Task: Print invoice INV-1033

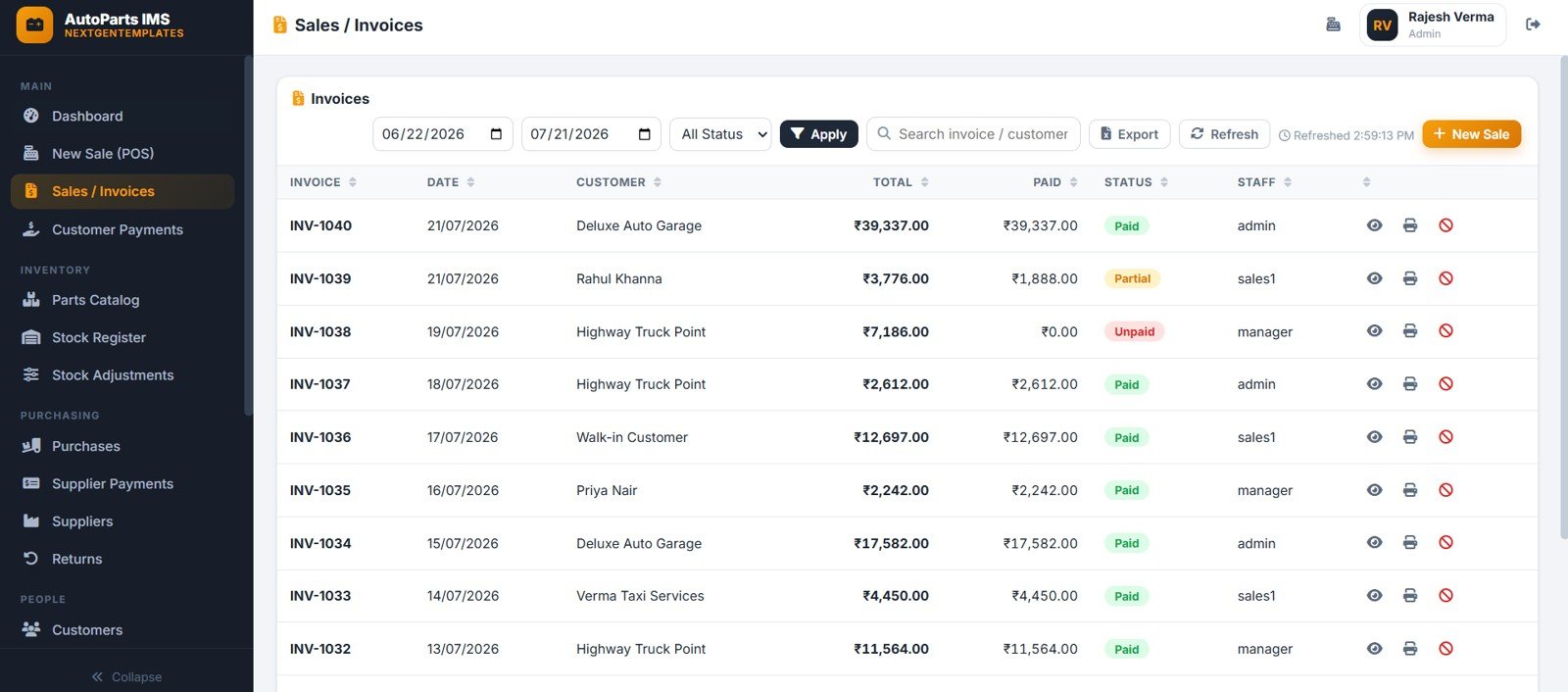Action: click(x=1410, y=596)
